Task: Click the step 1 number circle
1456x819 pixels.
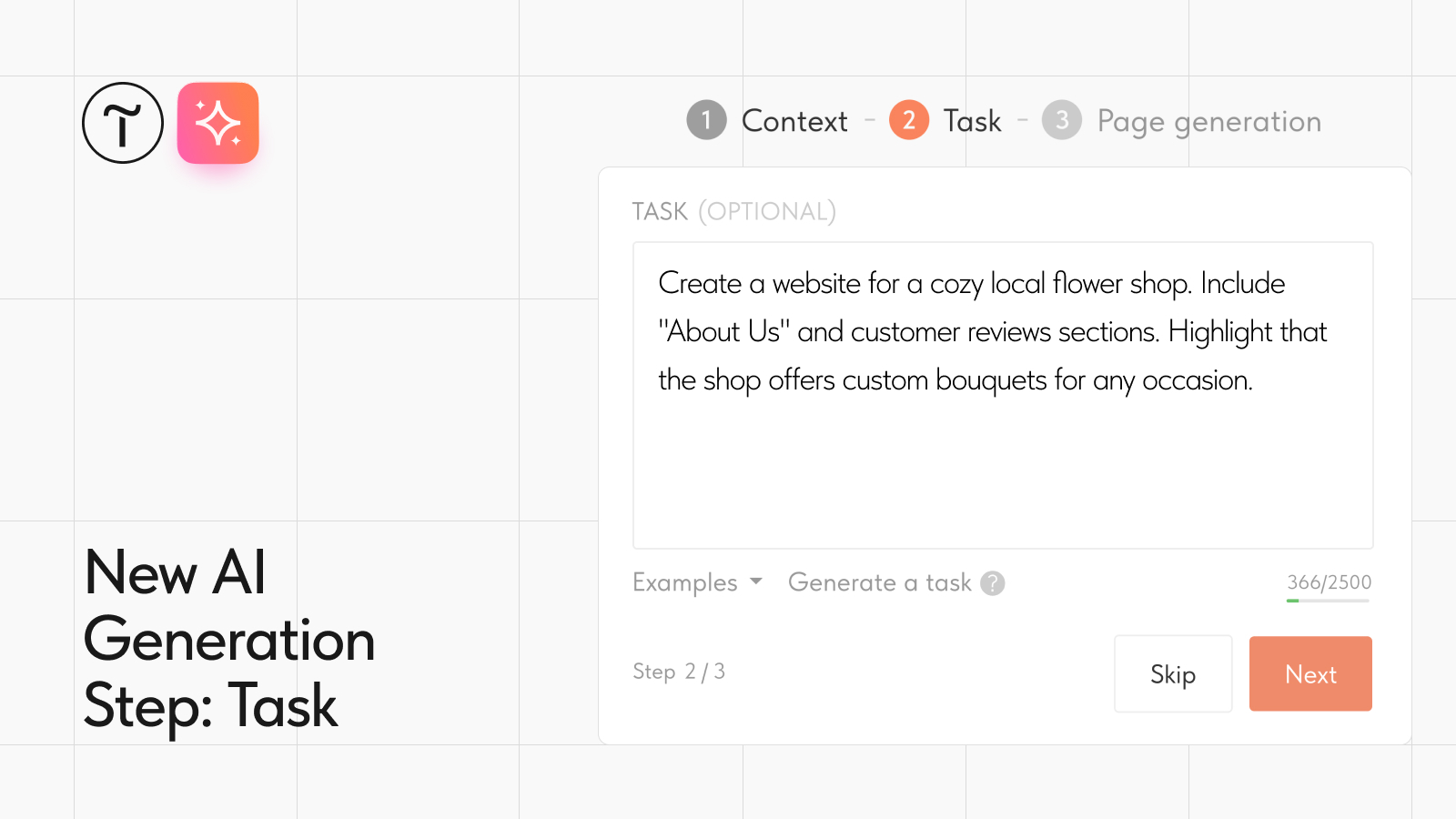Action: pyautogui.click(x=706, y=120)
